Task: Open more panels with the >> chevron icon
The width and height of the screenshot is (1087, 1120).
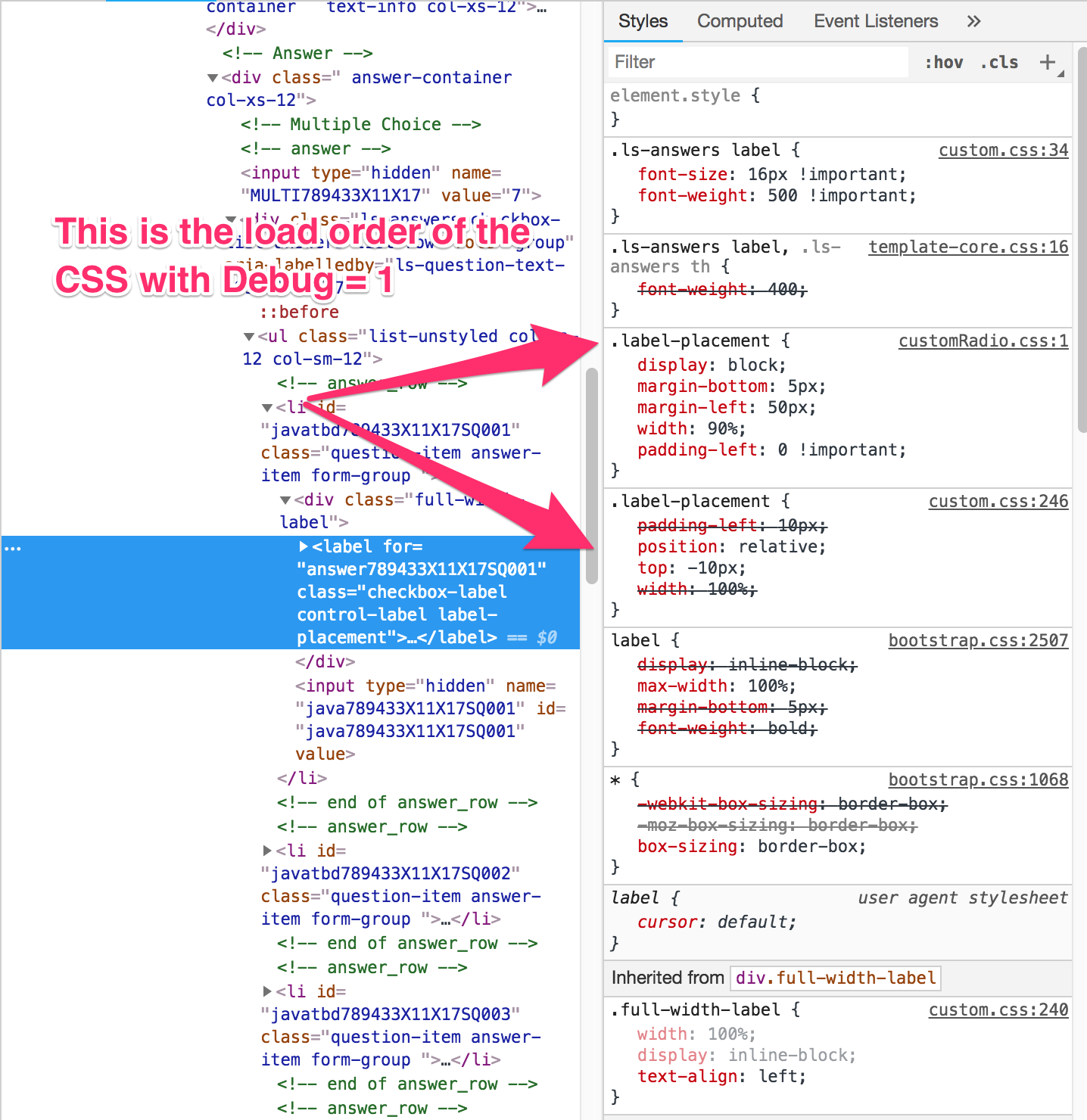Action: 973,21
